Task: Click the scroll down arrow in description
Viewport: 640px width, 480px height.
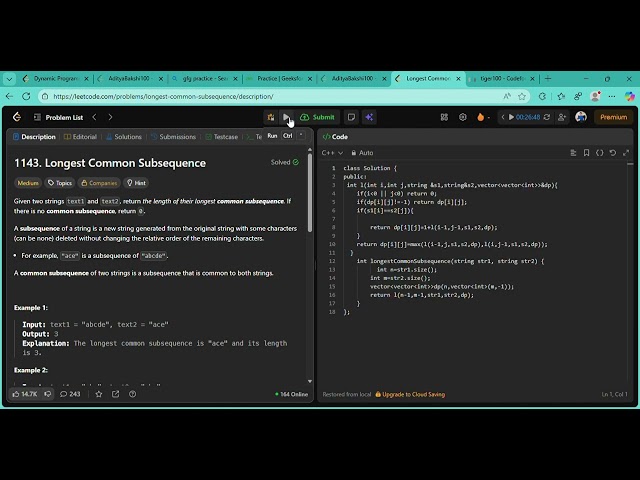Action: [310, 381]
